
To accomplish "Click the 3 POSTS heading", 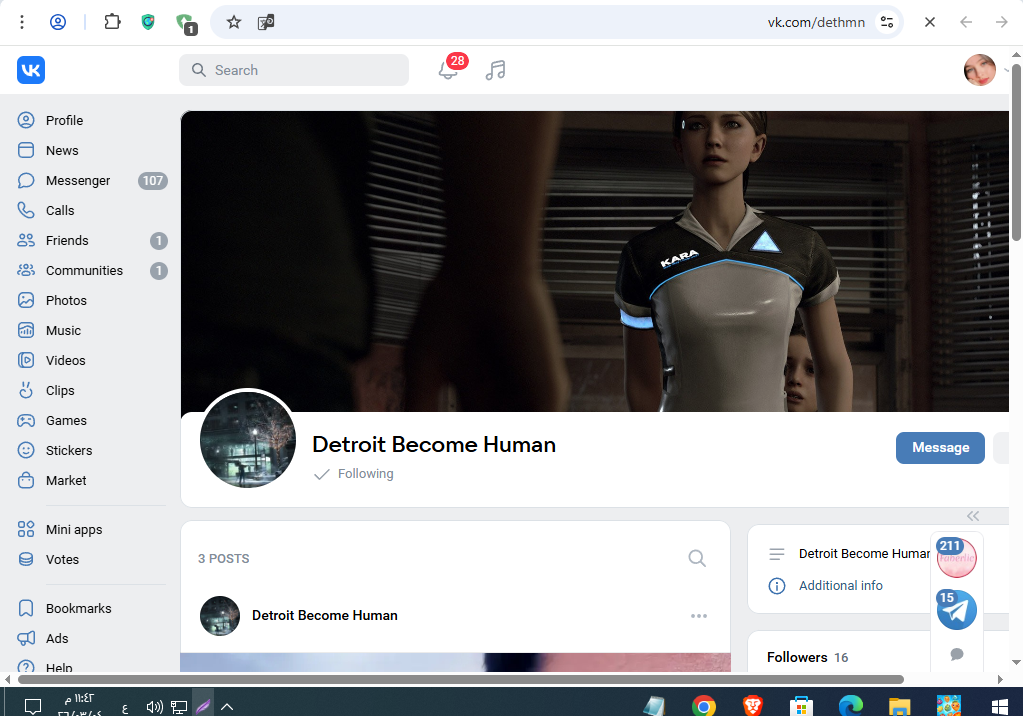I will [x=224, y=559].
